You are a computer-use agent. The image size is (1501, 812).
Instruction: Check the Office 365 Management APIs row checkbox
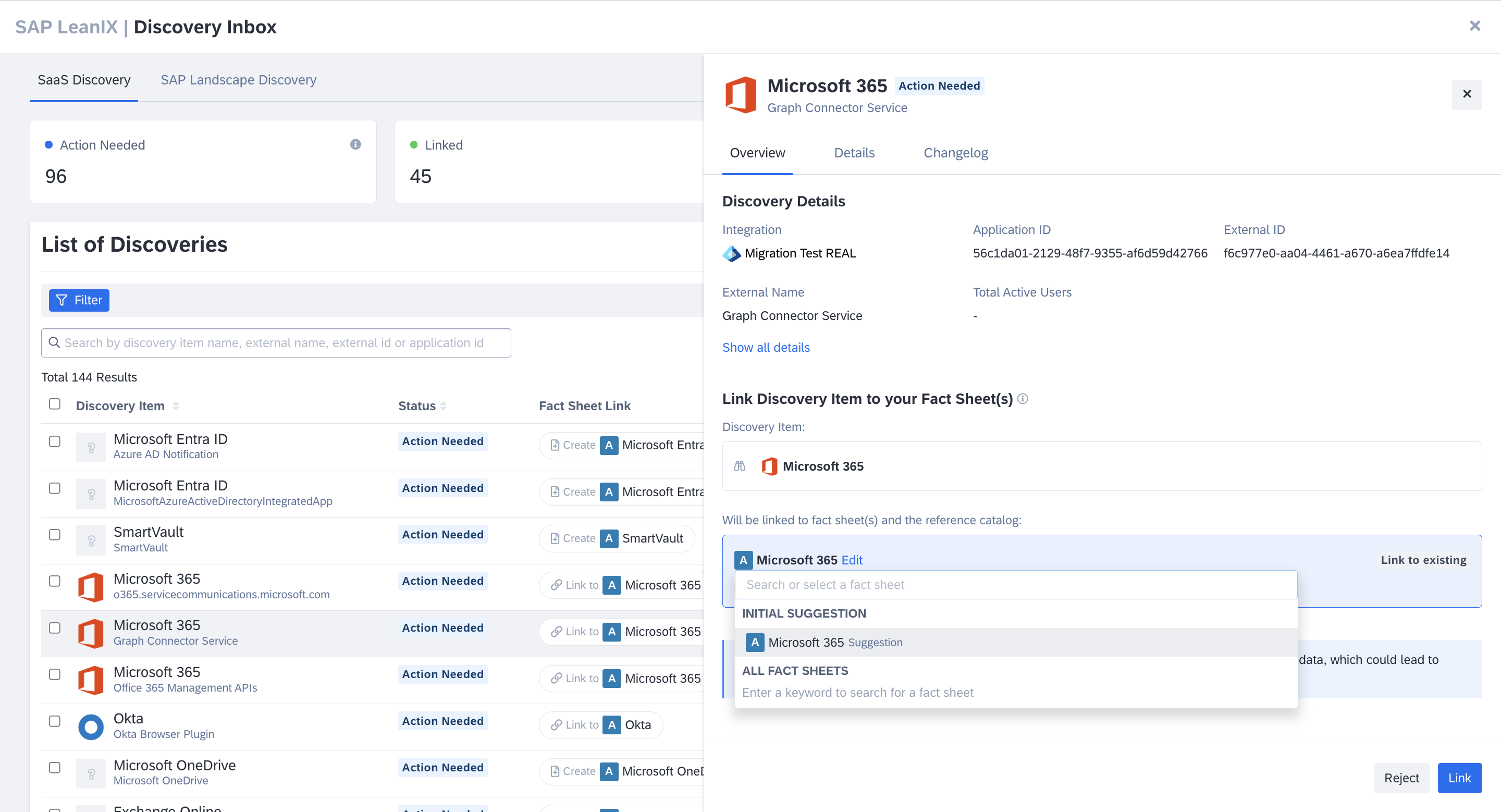(55, 674)
